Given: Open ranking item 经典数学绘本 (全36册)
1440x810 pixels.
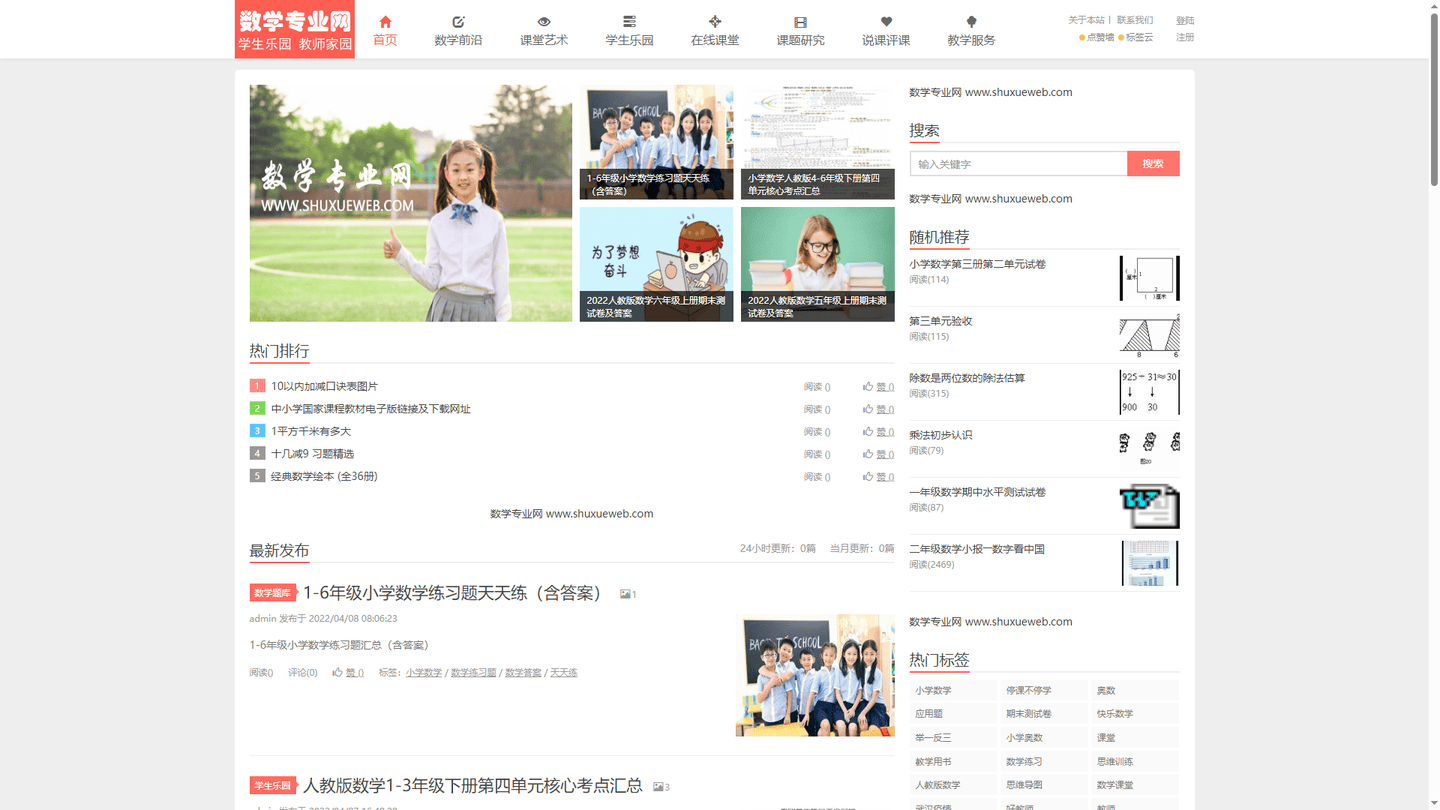Looking at the screenshot, I should click(x=324, y=476).
